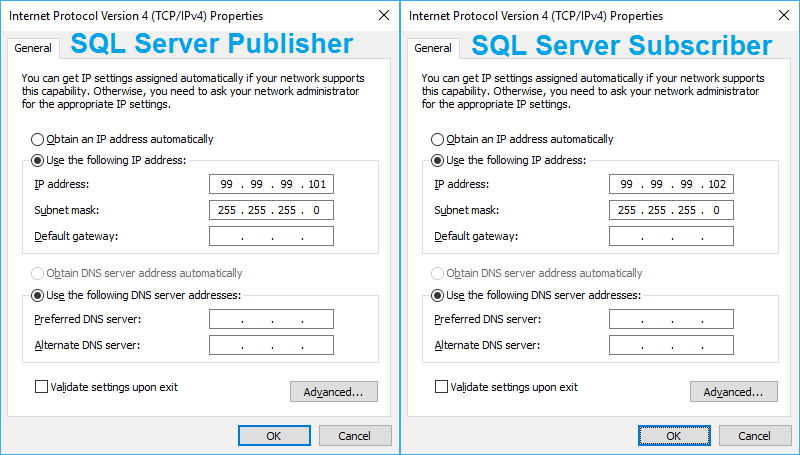Screen dimensions: 800x455
Task: Click the IP address field showing 99.99.99.101
Action: (271, 184)
